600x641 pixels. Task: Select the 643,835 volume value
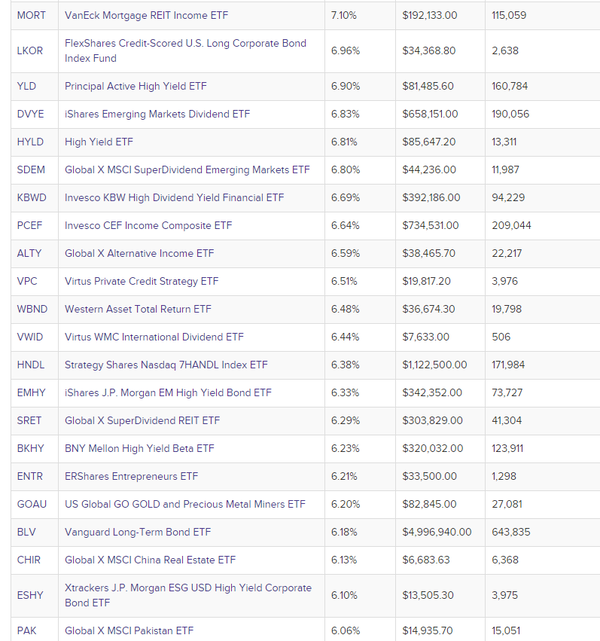[511, 532]
